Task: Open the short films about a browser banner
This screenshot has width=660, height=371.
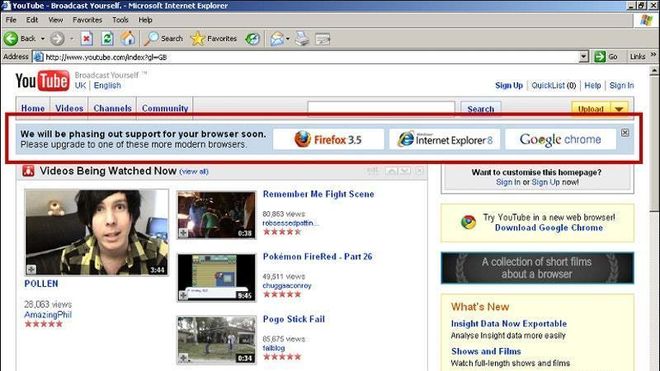Action: click(537, 268)
